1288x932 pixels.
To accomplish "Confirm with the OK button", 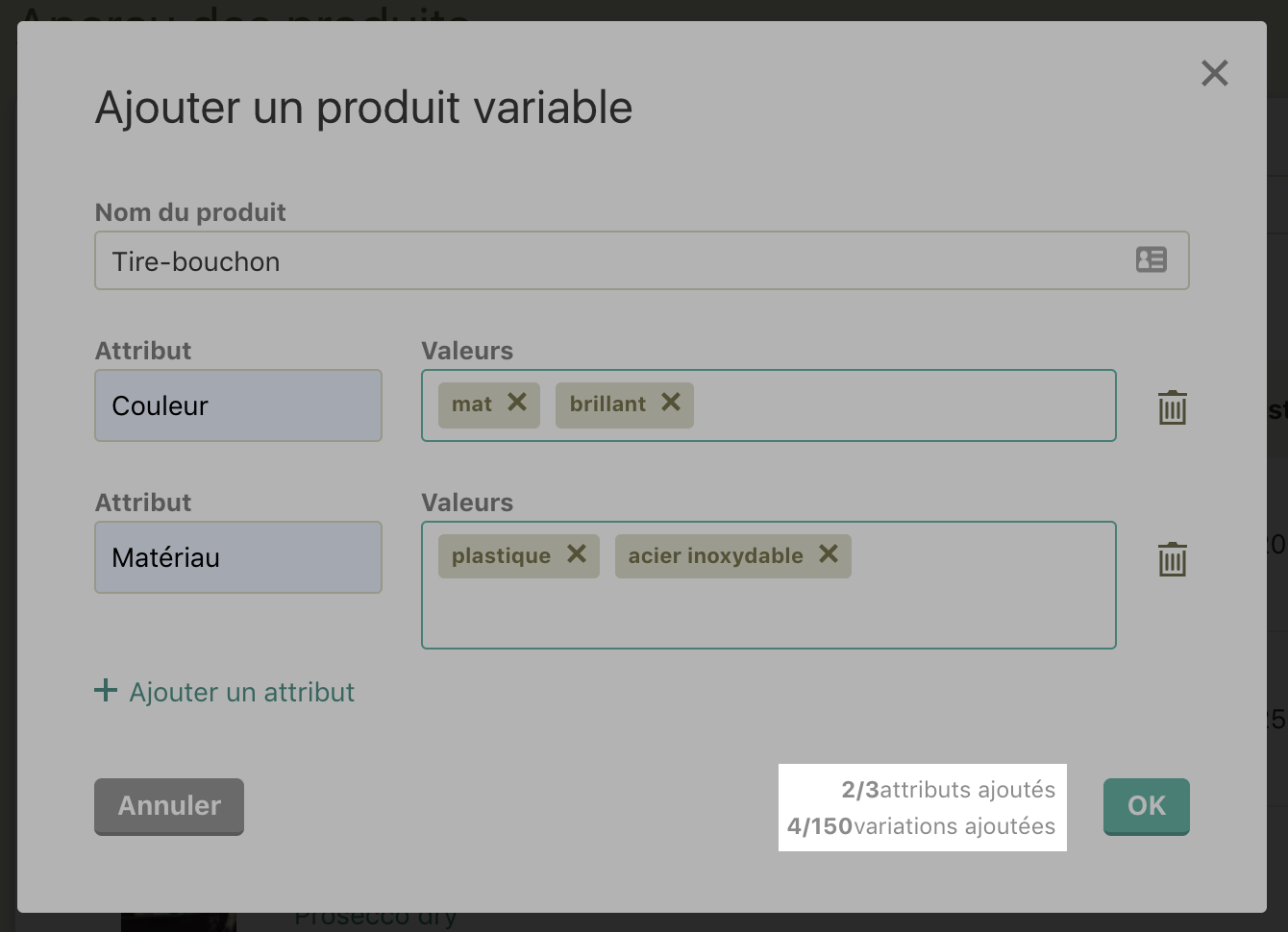I will [x=1147, y=806].
